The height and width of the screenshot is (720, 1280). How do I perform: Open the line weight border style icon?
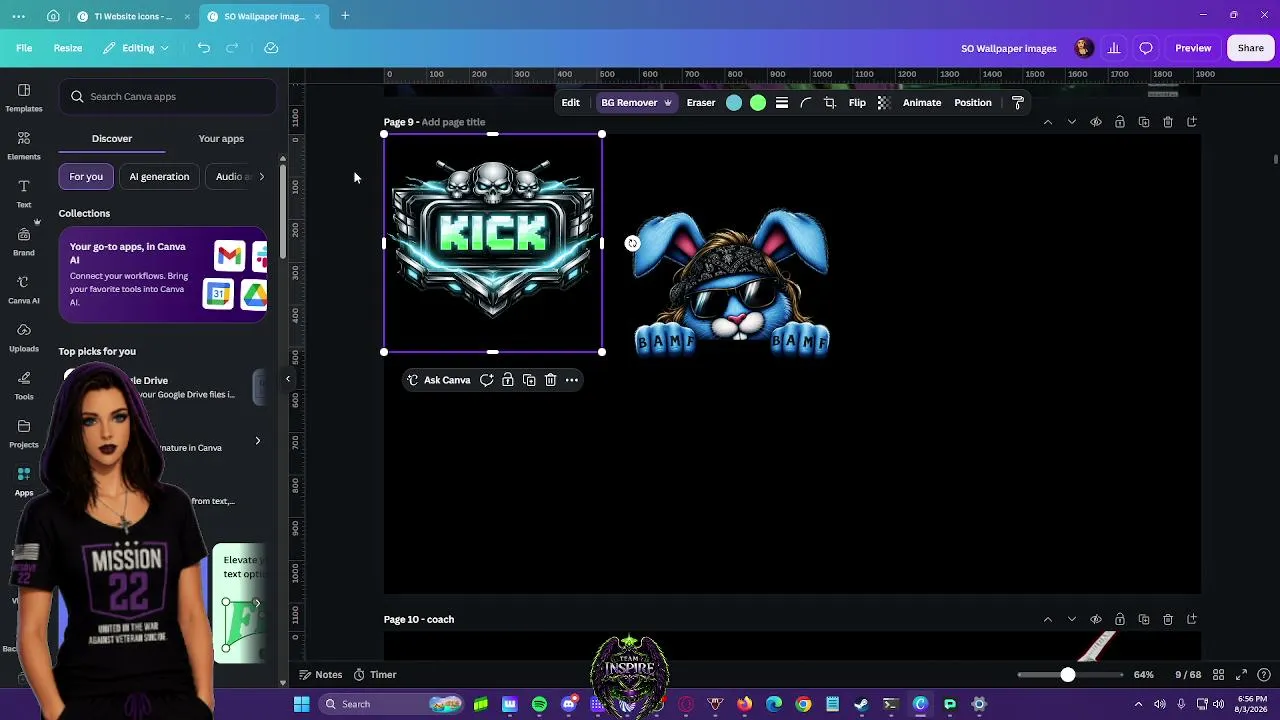click(x=782, y=103)
